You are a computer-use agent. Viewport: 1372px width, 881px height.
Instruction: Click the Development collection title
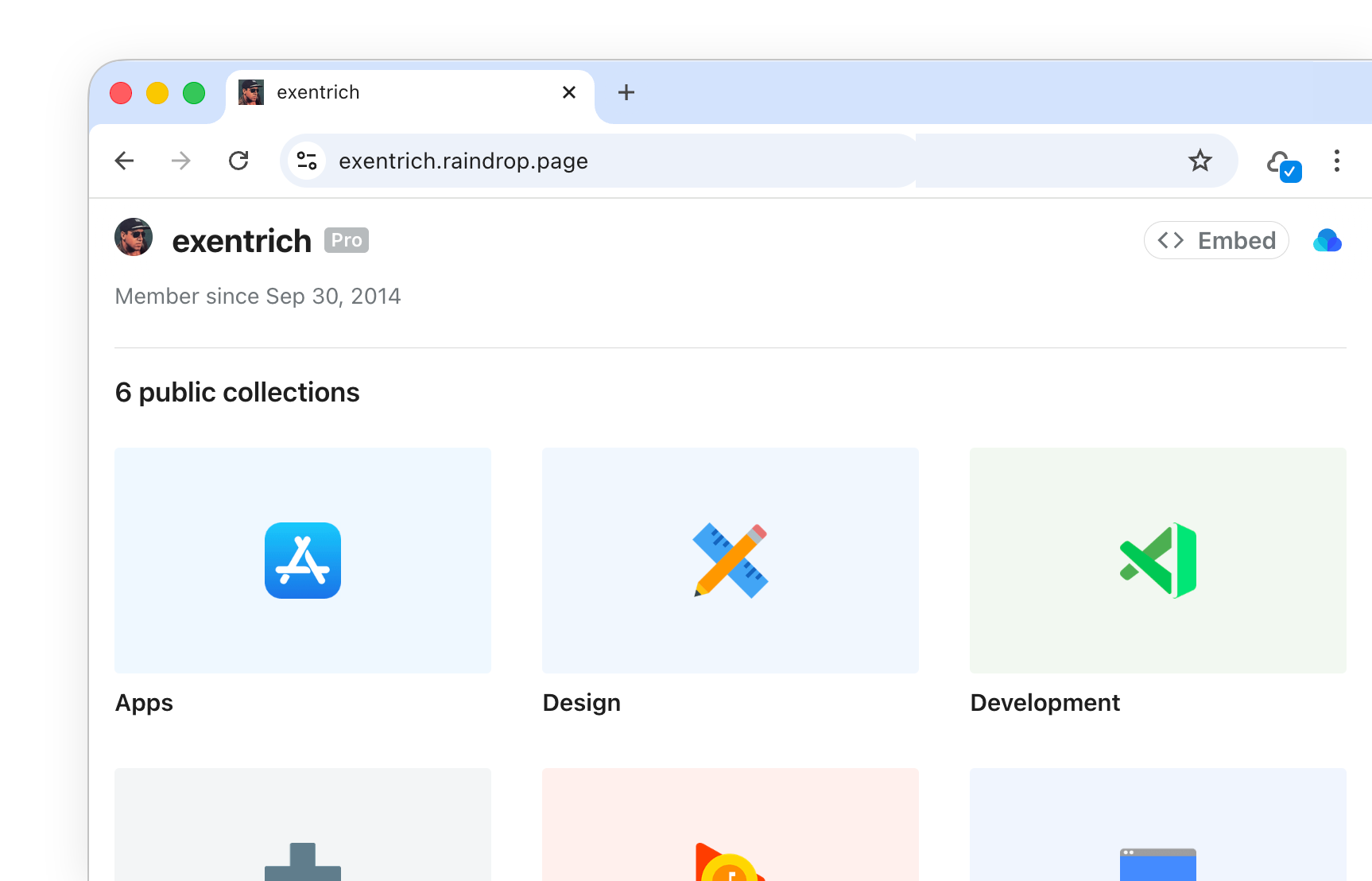pyautogui.click(x=1045, y=703)
